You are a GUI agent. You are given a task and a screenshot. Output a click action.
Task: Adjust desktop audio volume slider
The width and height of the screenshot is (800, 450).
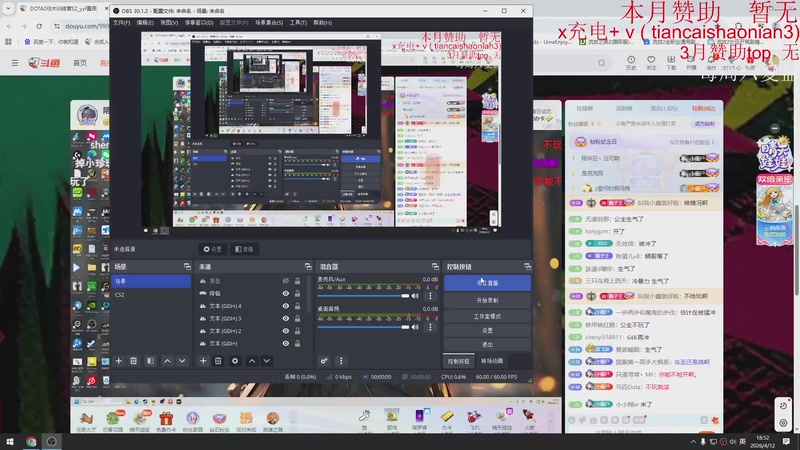363,327
